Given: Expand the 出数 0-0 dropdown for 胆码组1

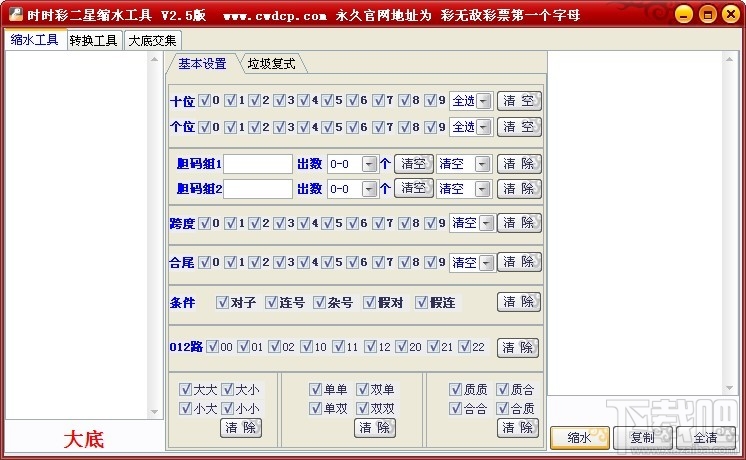Looking at the screenshot, I should (x=369, y=163).
